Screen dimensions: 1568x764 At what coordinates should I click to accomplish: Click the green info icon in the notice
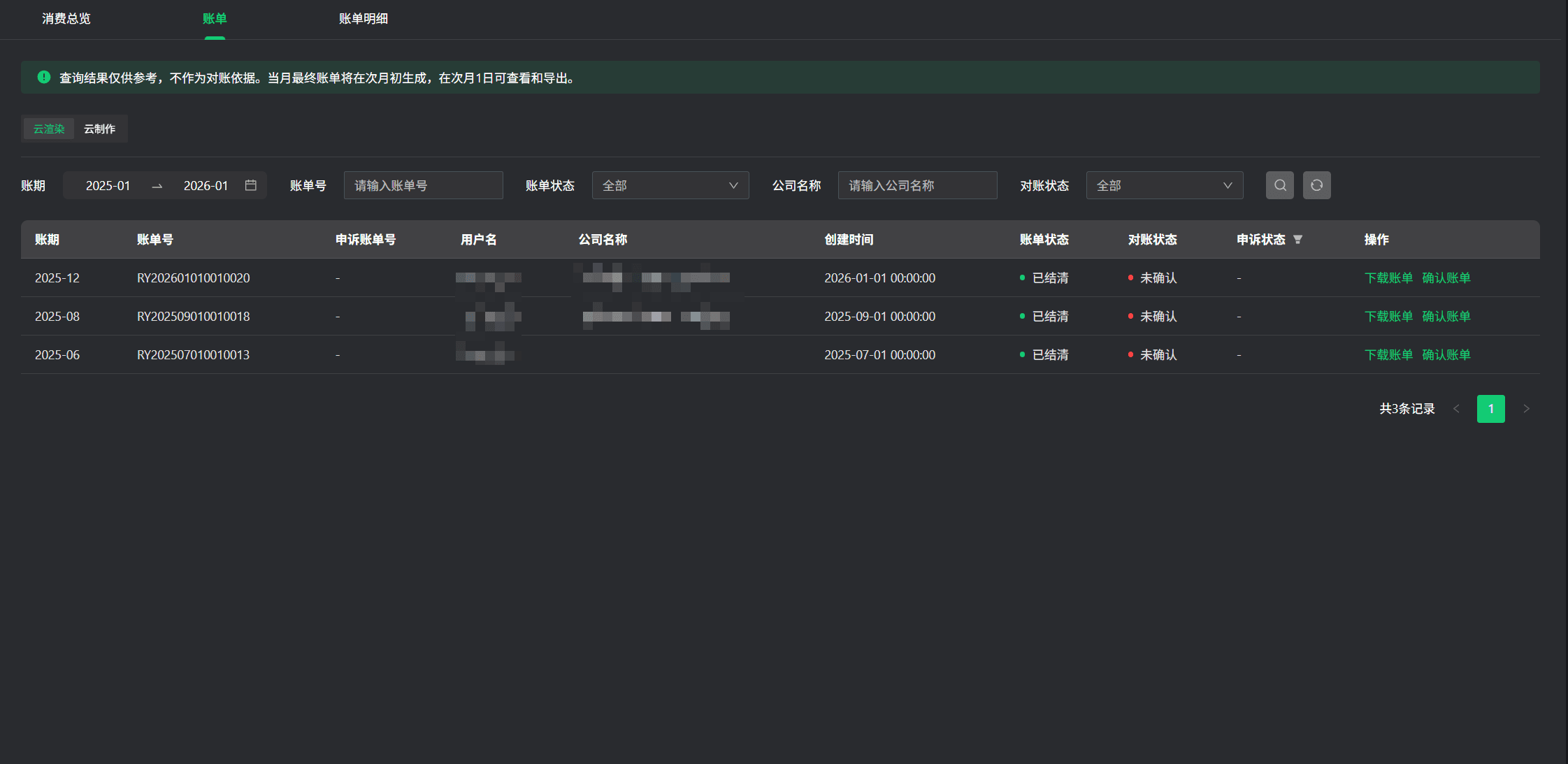click(x=44, y=78)
